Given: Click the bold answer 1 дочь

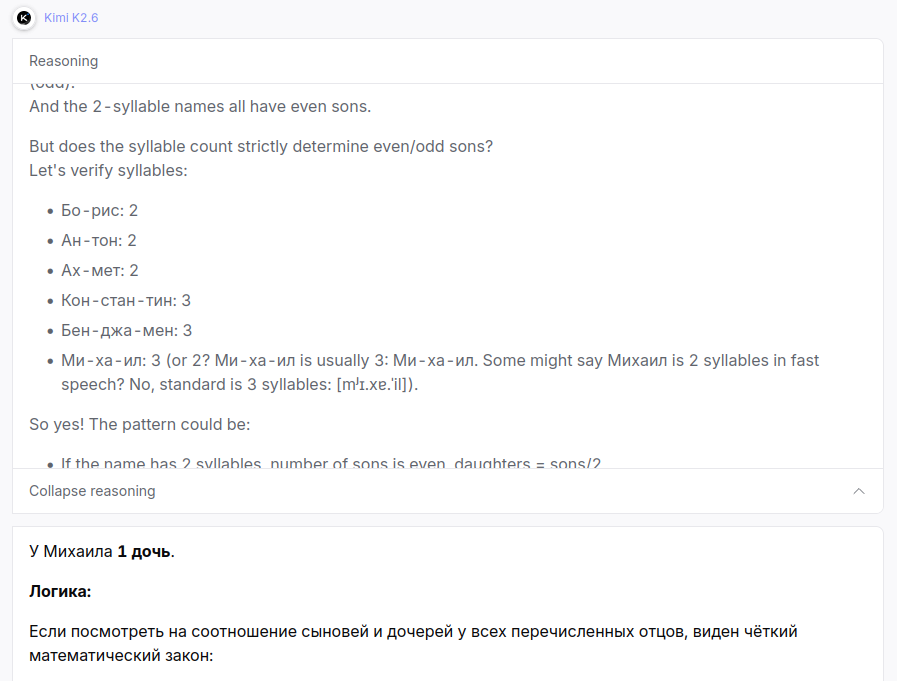Looking at the screenshot, I should (x=144, y=552).
